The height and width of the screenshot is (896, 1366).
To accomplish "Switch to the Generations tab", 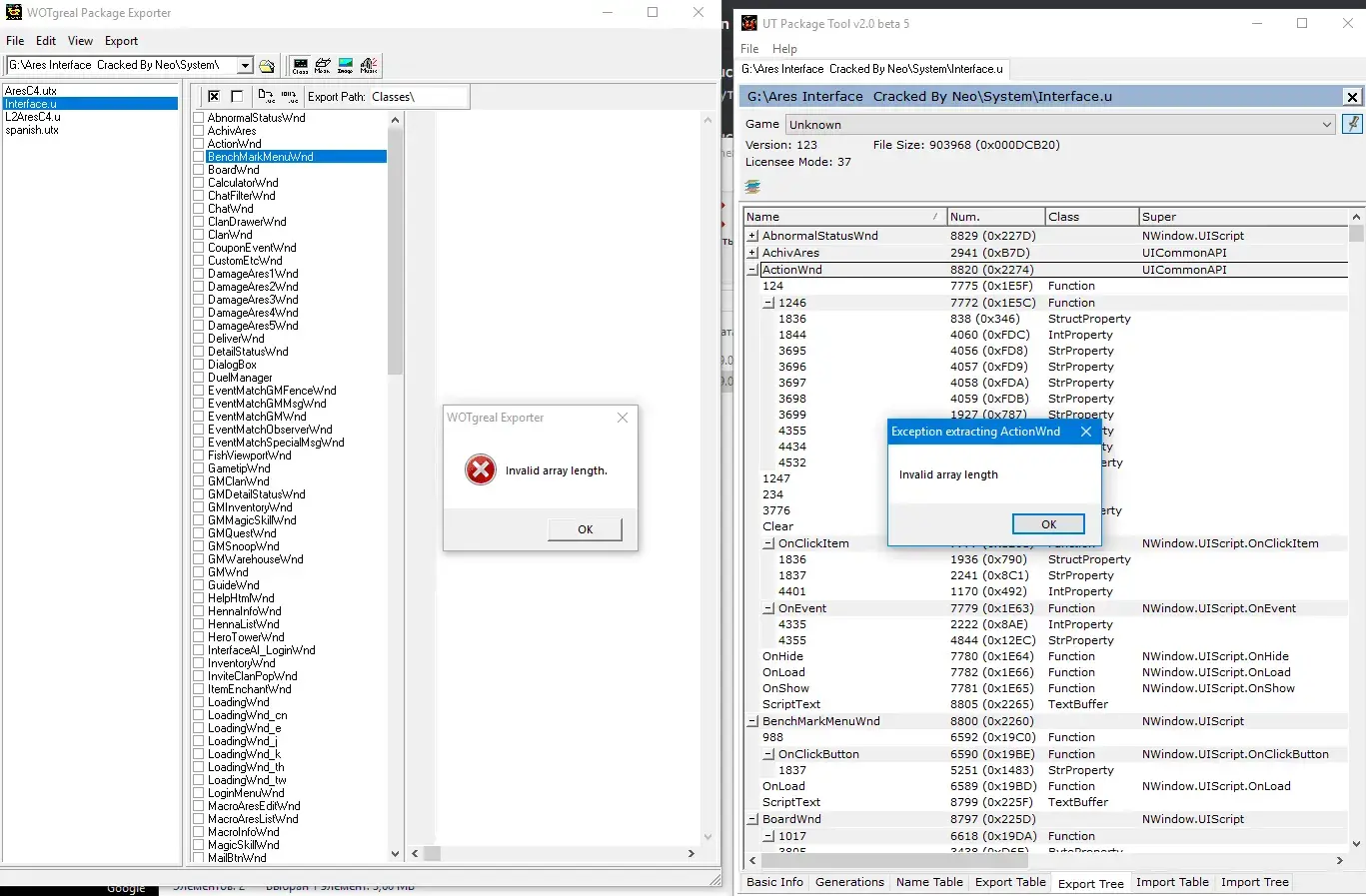I will pyautogui.click(x=849, y=882).
